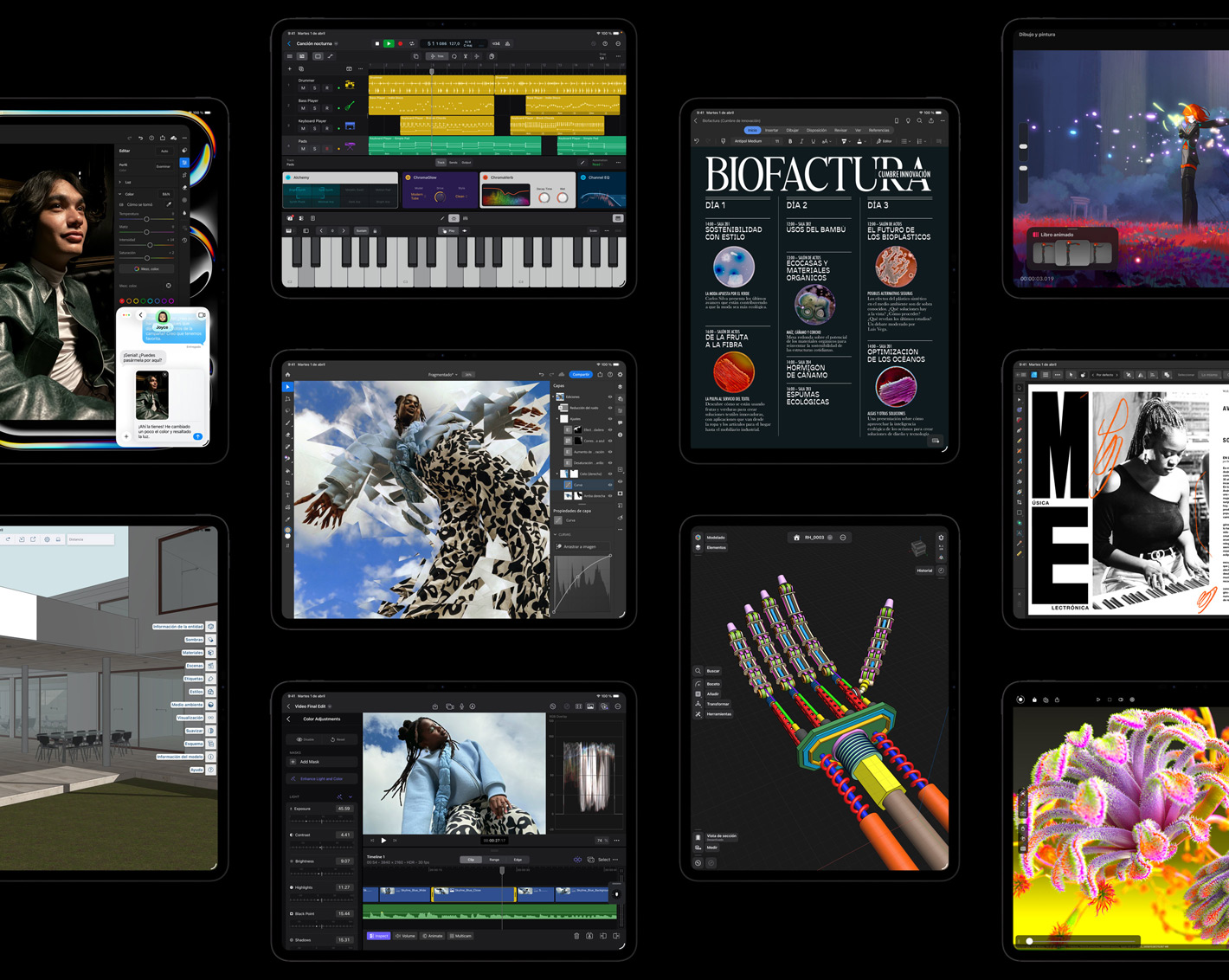Open the Fragmentado document title dropdown
Screen dimensions: 1229x980
[x=443, y=374]
